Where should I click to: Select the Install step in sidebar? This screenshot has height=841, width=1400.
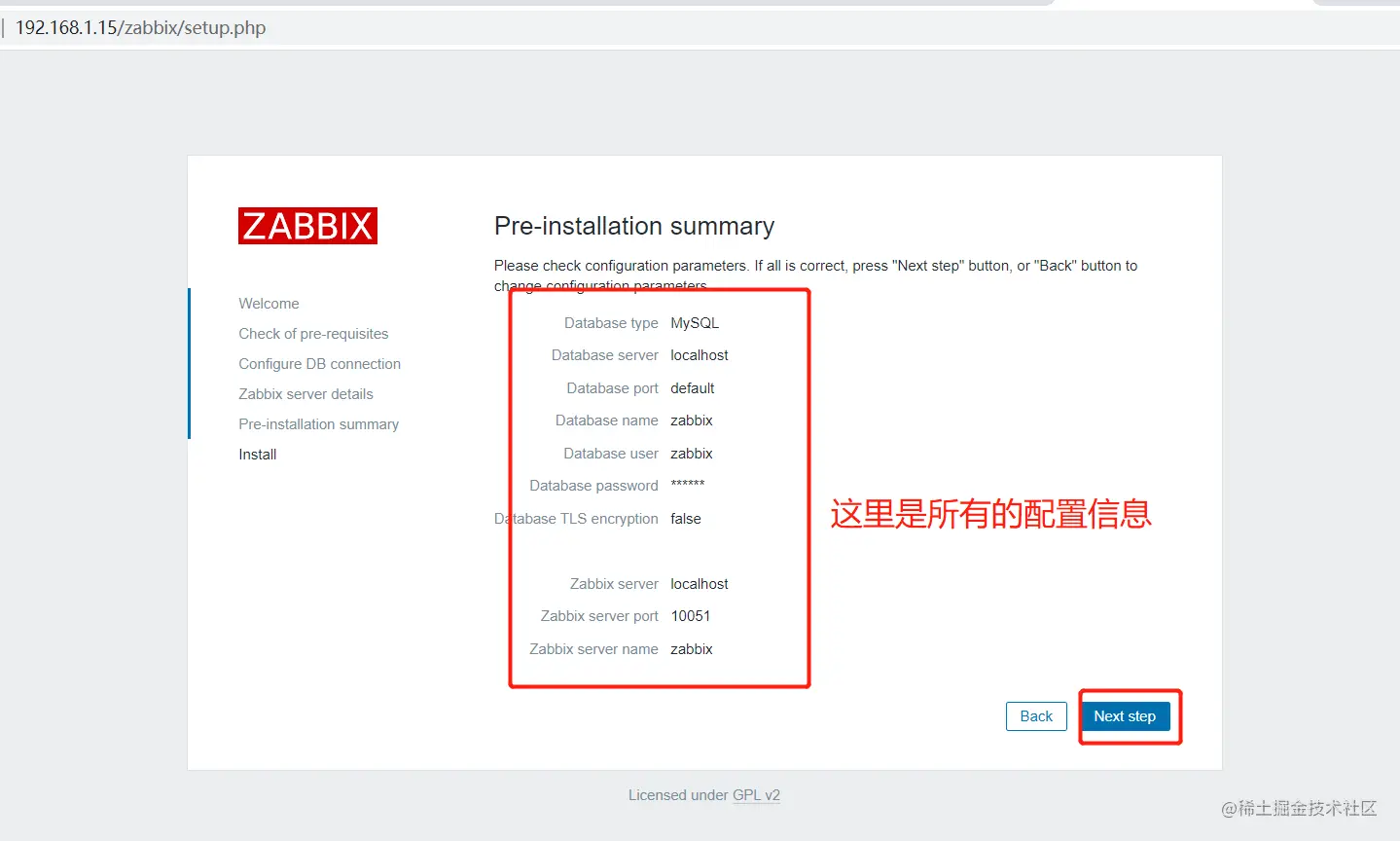[x=258, y=455]
